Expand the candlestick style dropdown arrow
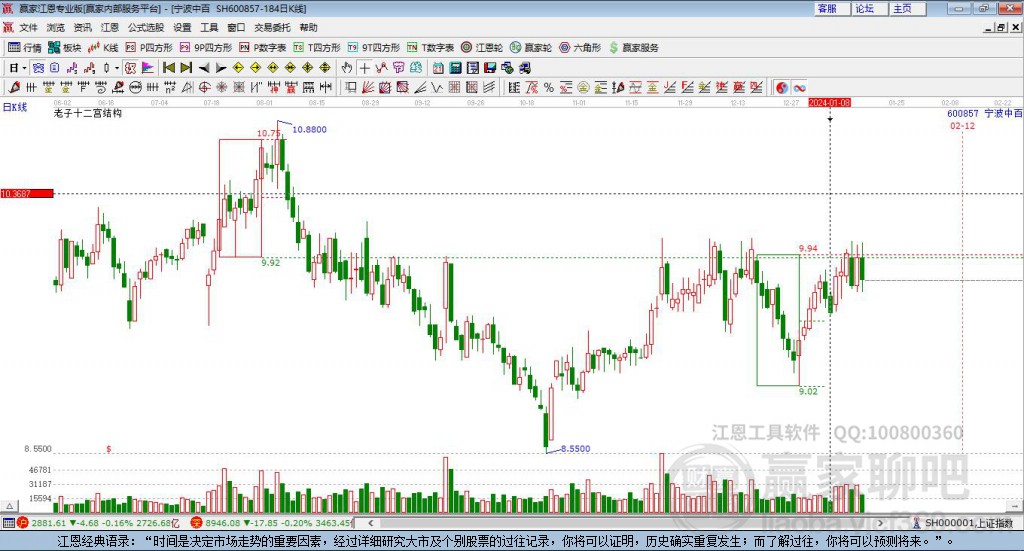Viewport: 1024px width, 551px height. click(x=117, y=68)
